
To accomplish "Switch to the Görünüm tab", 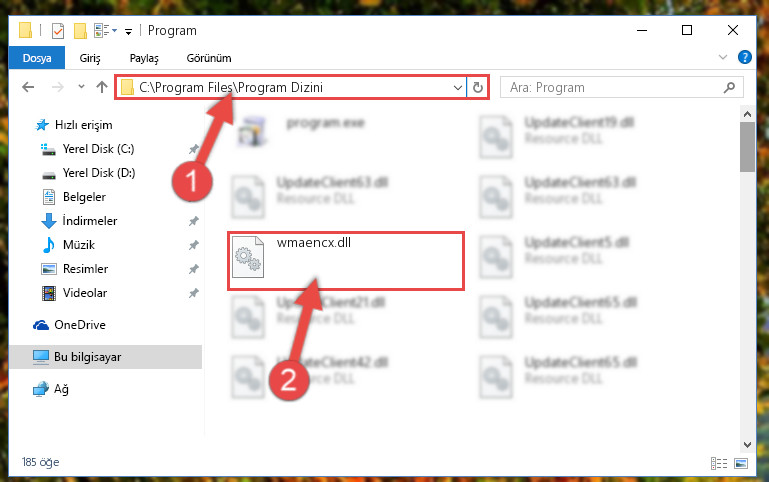I will pyautogui.click(x=209, y=58).
